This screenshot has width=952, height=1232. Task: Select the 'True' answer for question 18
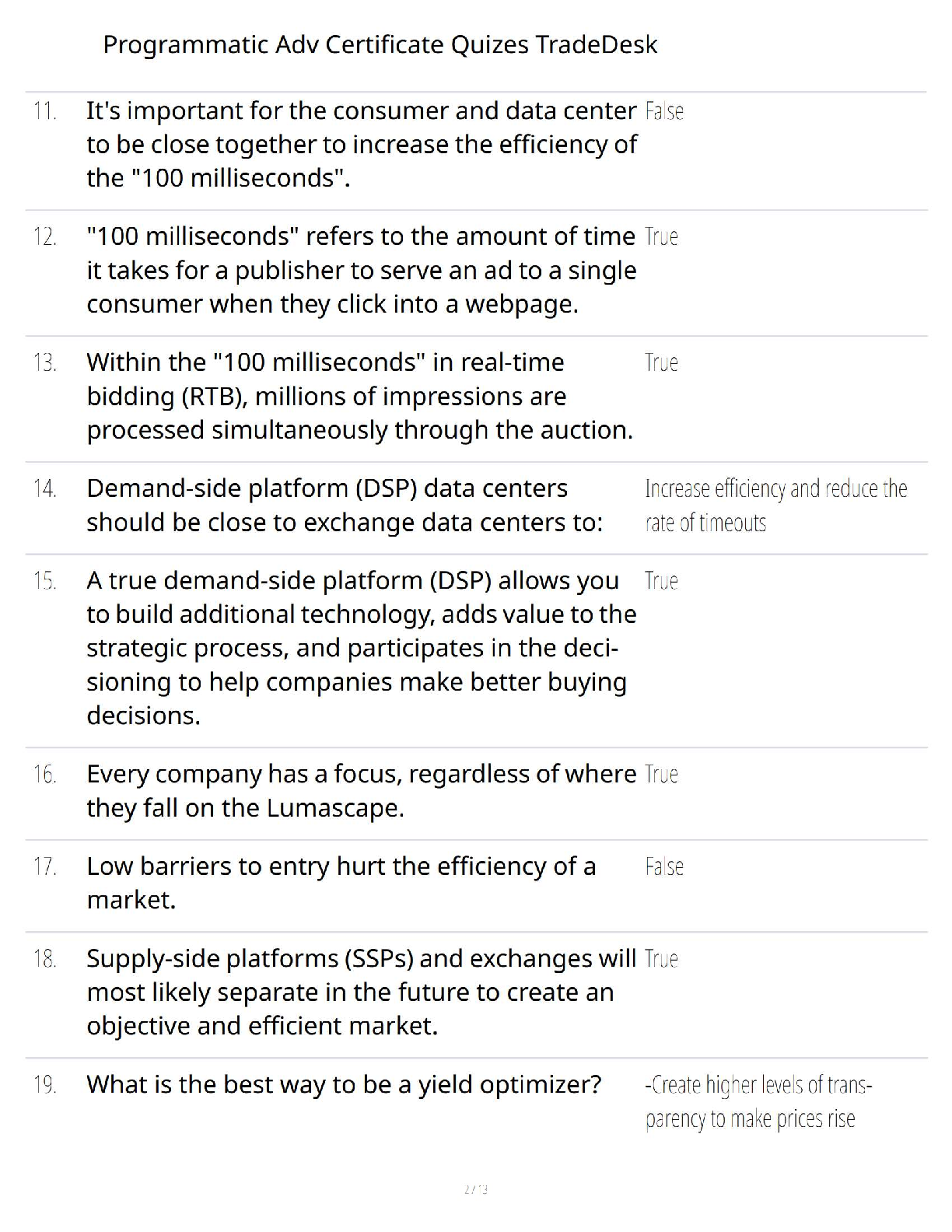click(x=661, y=959)
